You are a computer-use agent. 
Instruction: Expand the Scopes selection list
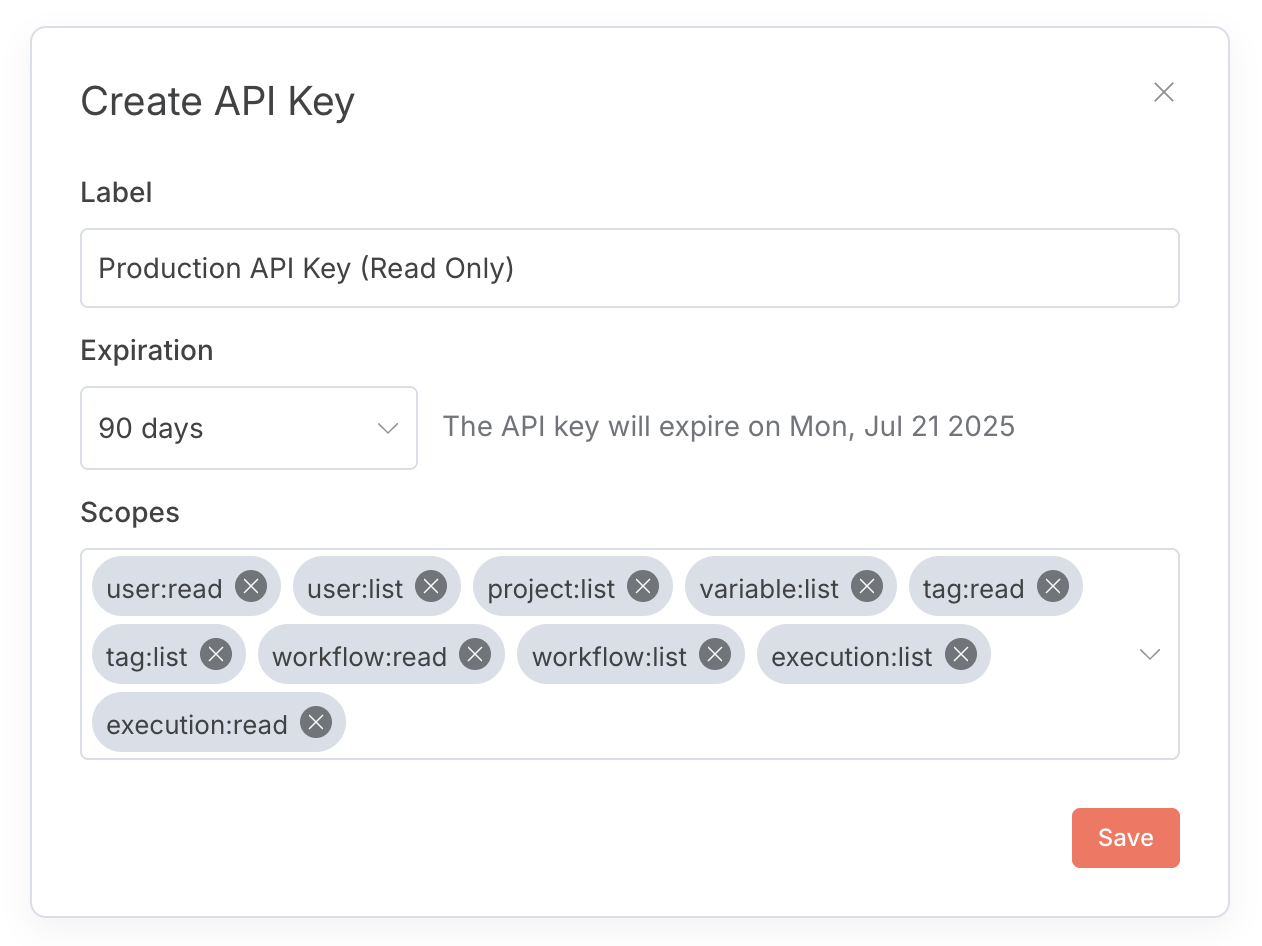pyautogui.click(x=1149, y=654)
